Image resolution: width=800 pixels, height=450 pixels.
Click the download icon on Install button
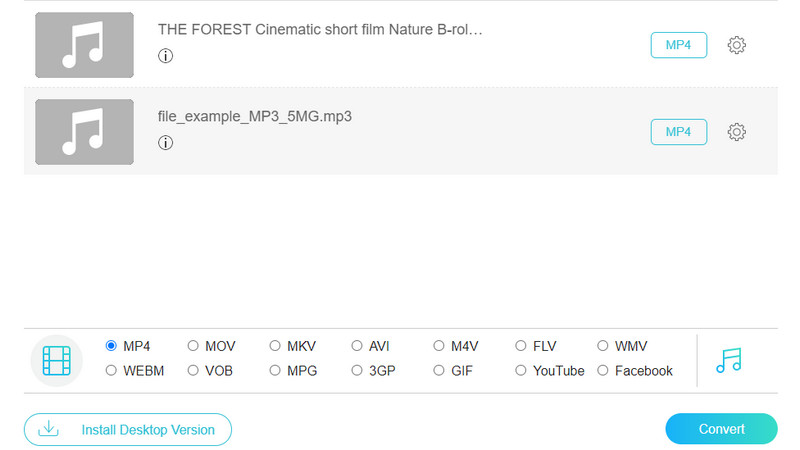(x=48, y=429)
